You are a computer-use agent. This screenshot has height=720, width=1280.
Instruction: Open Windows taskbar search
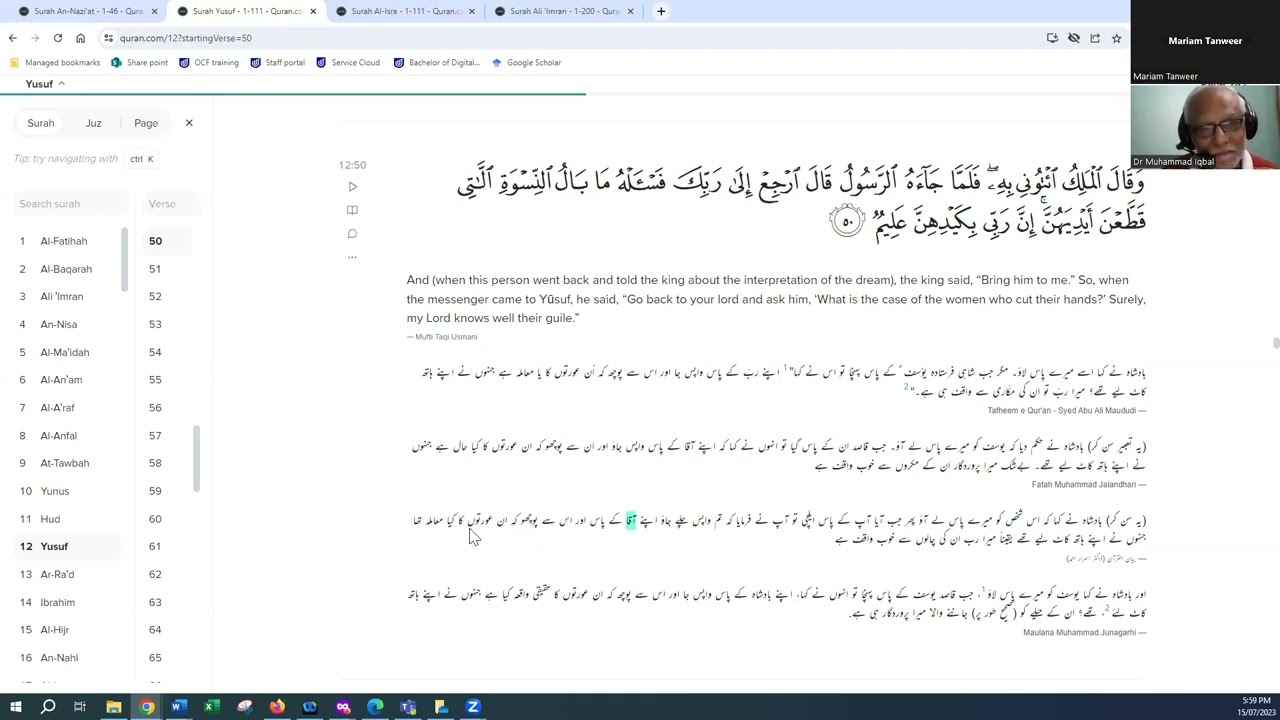click(x=48, y=707)
